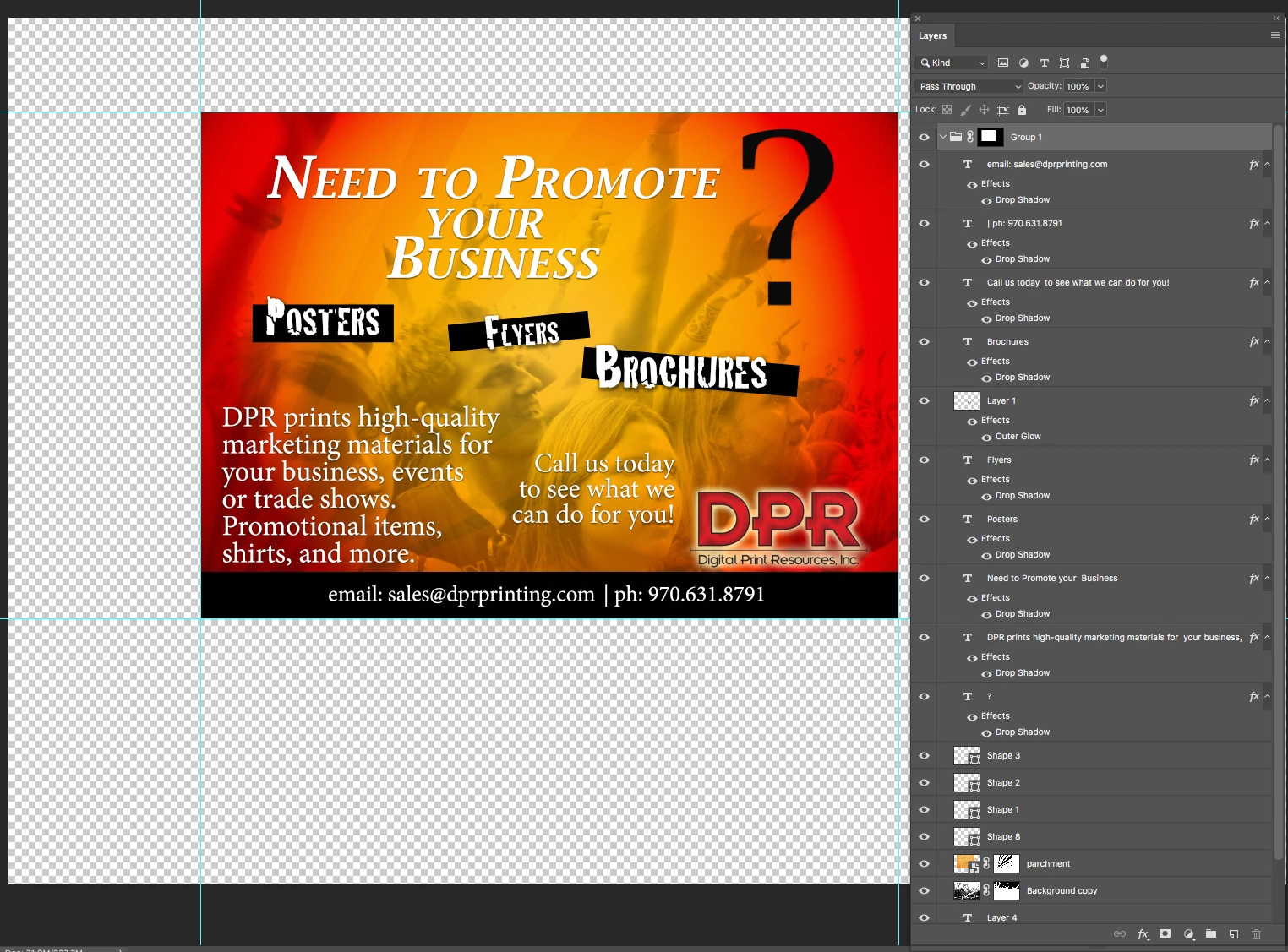
Task: Click Drop Shadow under Brochures layer
Action: (x=1022, y=378)
